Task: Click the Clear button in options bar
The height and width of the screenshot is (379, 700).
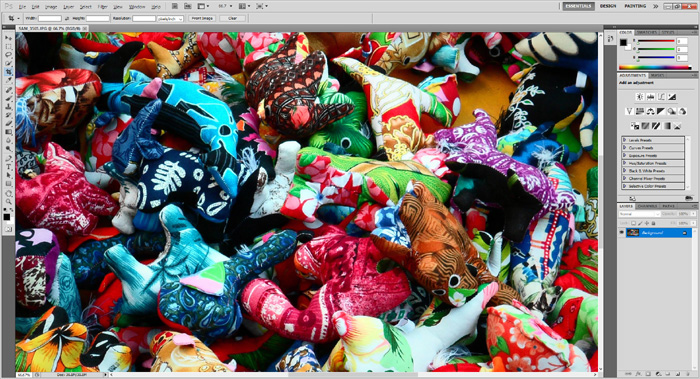Action: 232,18
